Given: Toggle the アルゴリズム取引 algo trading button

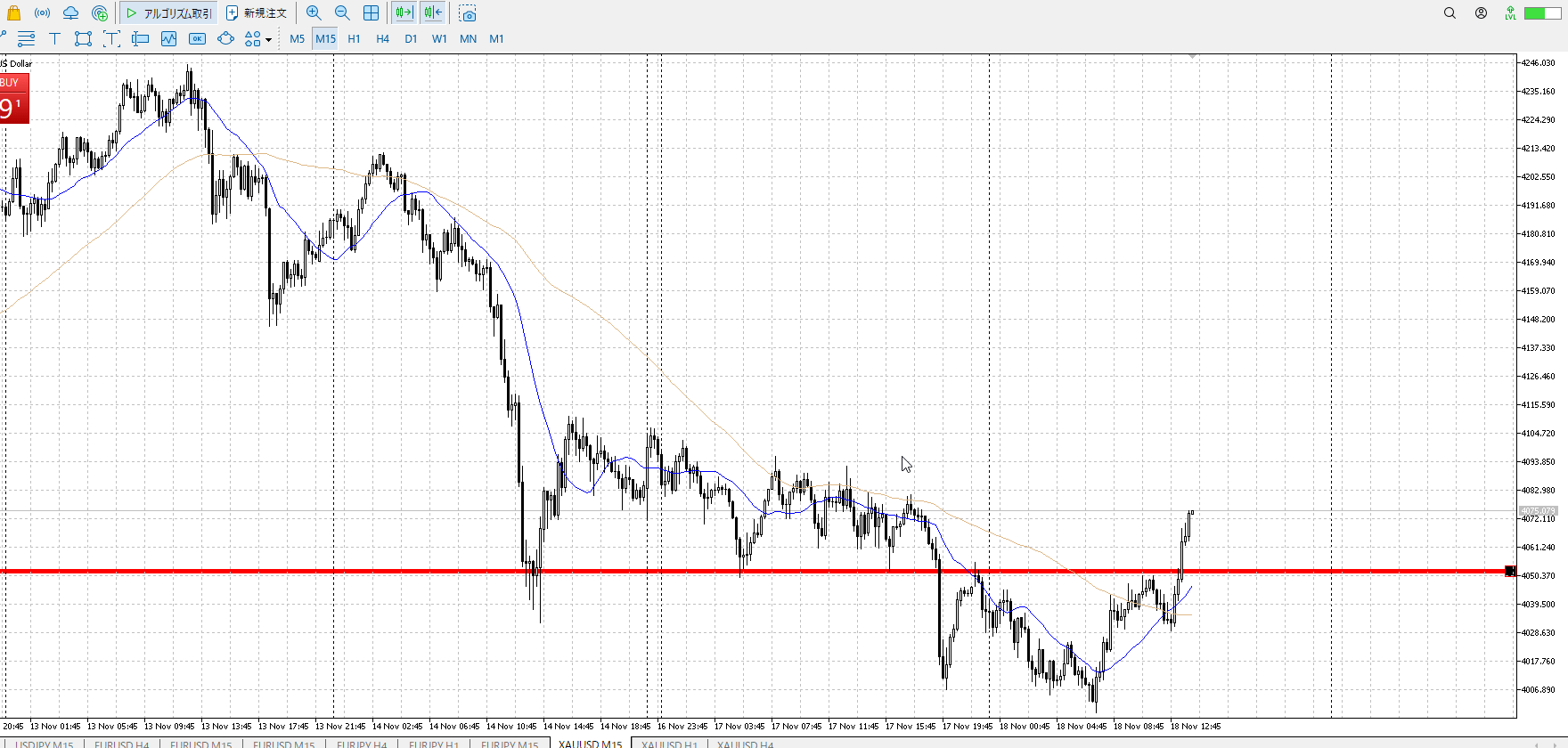Looking at the screenshot, I should click(x=169, y=13).
